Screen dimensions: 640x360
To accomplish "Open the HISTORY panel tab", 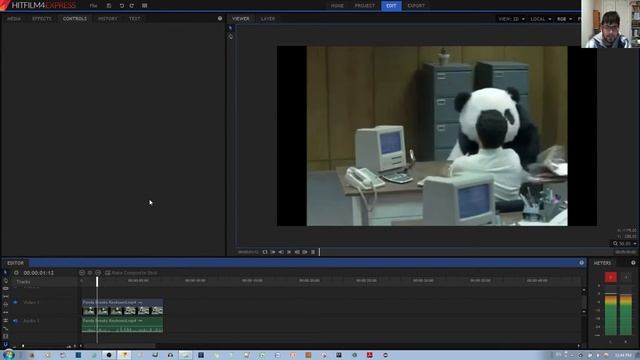I will (108, 19).
